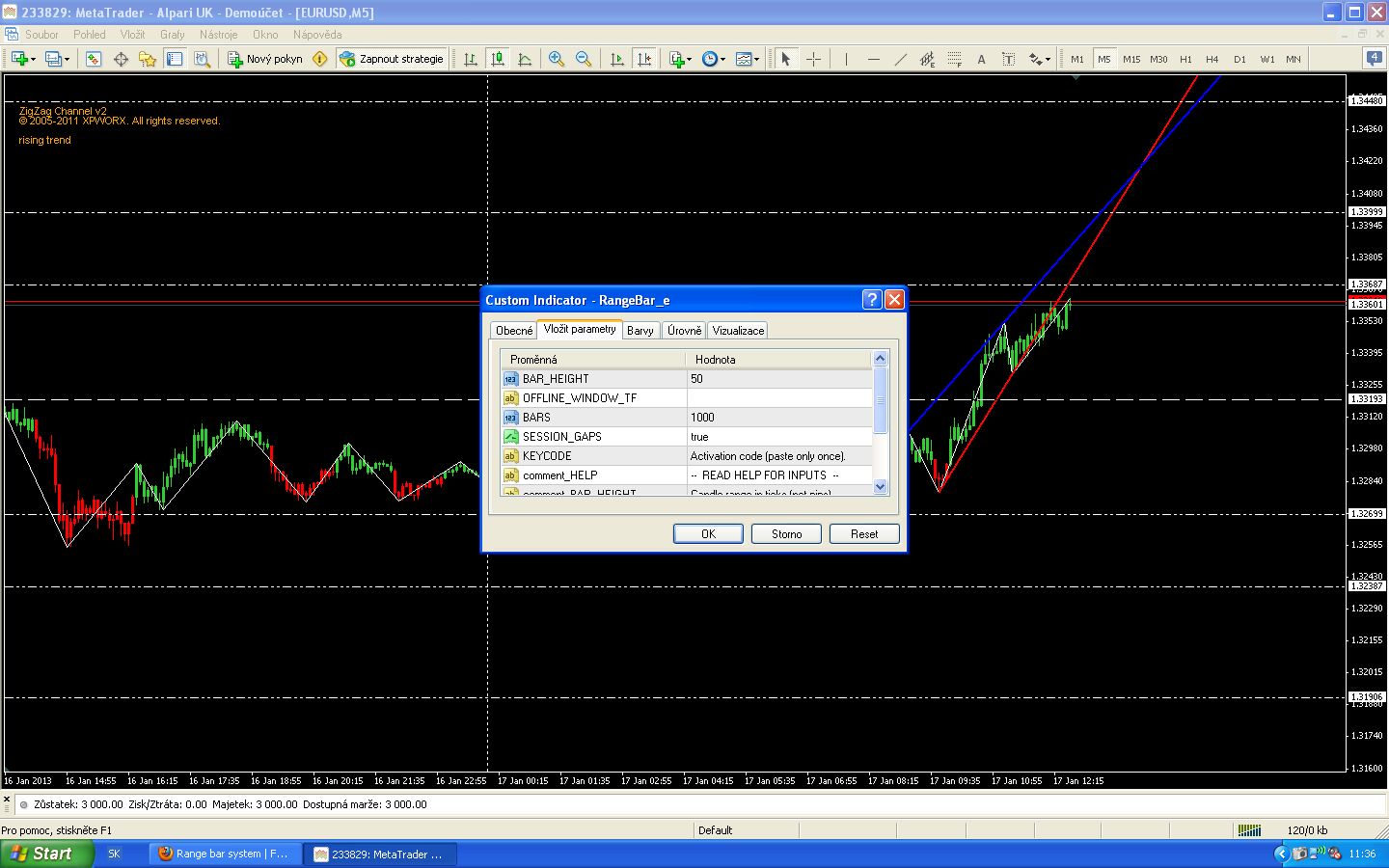This screenshot has height=868, width=1389.
Task: Select the Fibonacci retracement tool
Action: (x=954, y=59)
